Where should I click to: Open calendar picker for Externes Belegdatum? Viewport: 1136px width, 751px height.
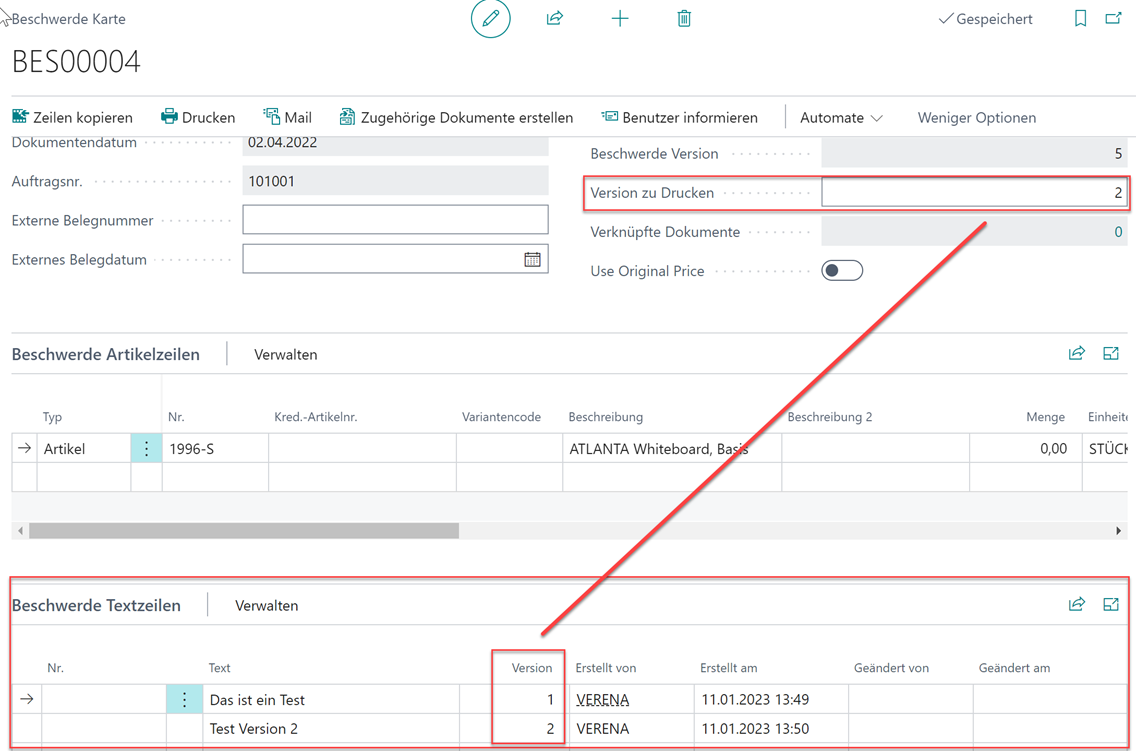click(x=532, y=259)
